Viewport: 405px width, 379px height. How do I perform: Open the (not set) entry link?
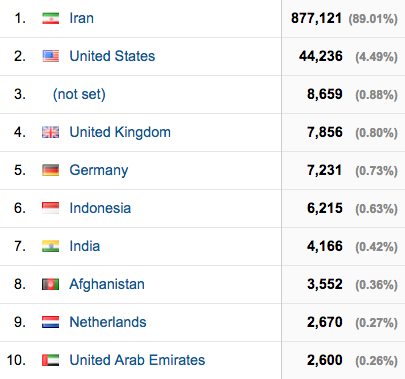79,95
